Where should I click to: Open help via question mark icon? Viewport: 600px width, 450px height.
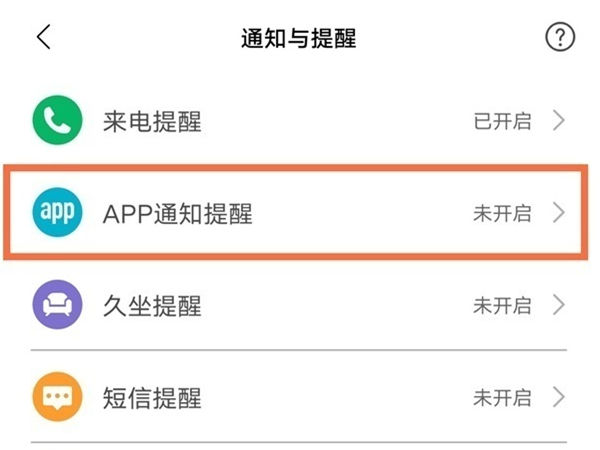[559, 38]
